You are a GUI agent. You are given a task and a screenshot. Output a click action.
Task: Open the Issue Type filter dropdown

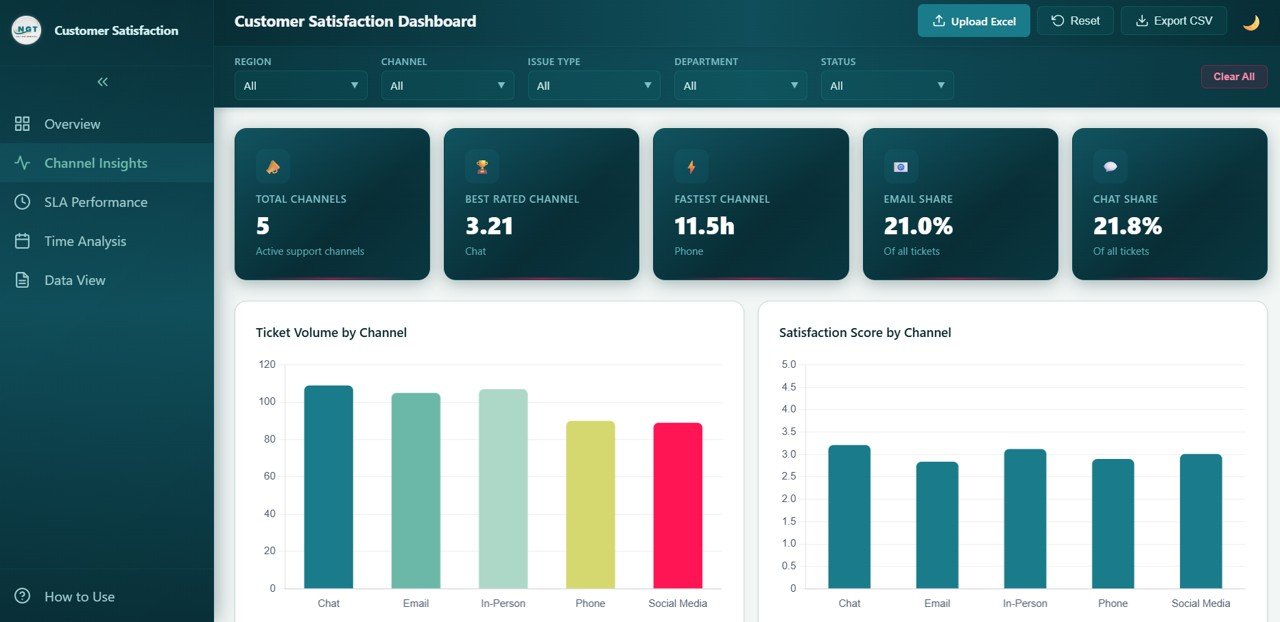click(593, 85)
